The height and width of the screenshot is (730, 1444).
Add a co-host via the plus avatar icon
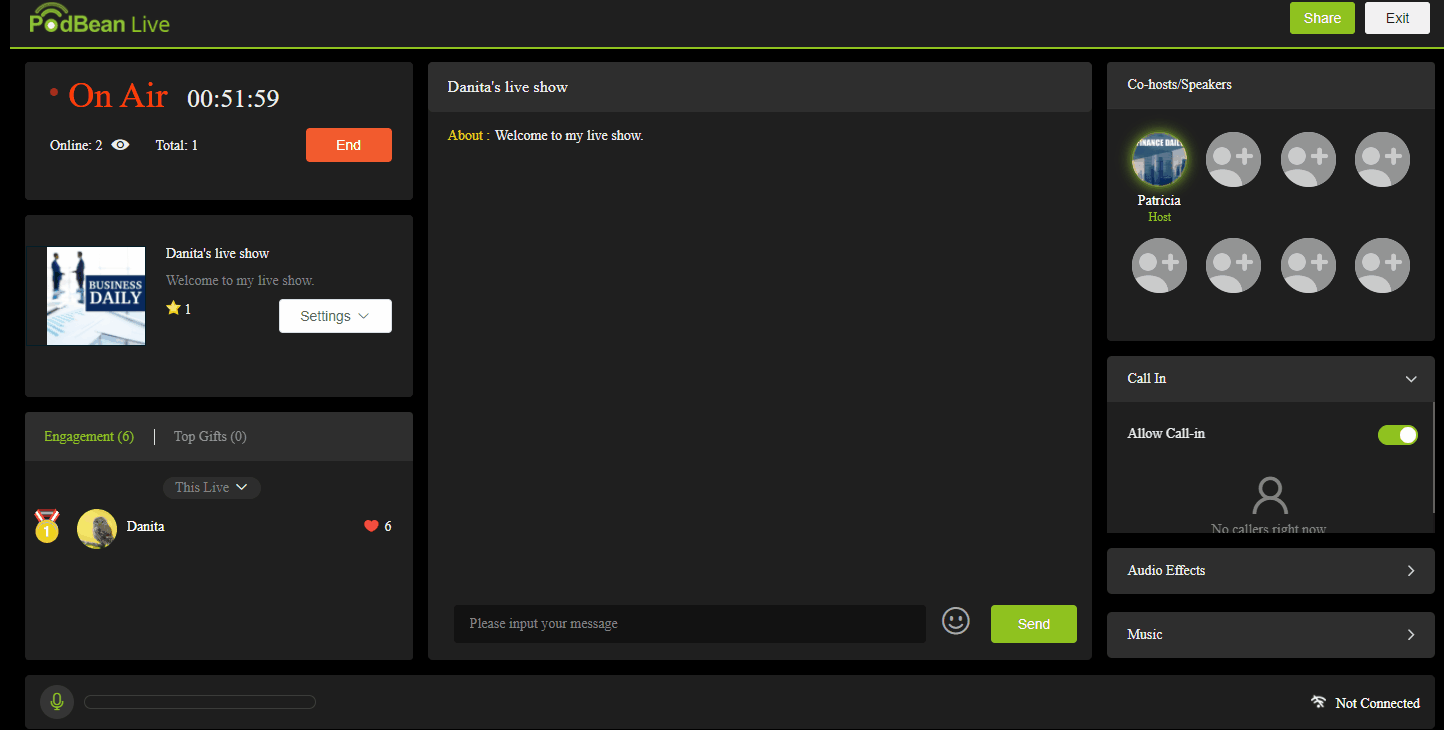1233,159
